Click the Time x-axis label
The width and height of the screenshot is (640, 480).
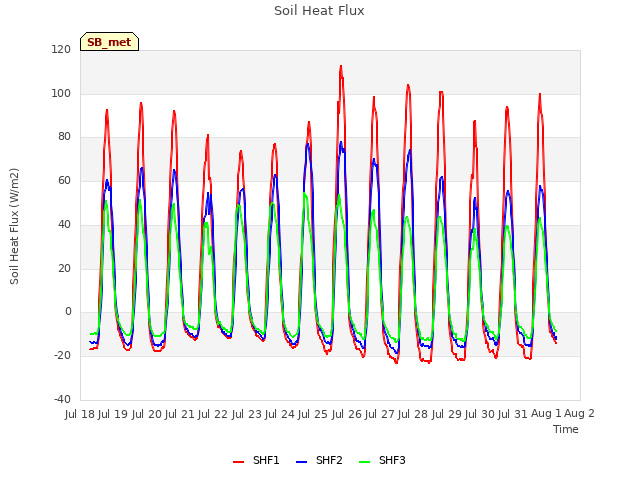click(x=566, y=429)
